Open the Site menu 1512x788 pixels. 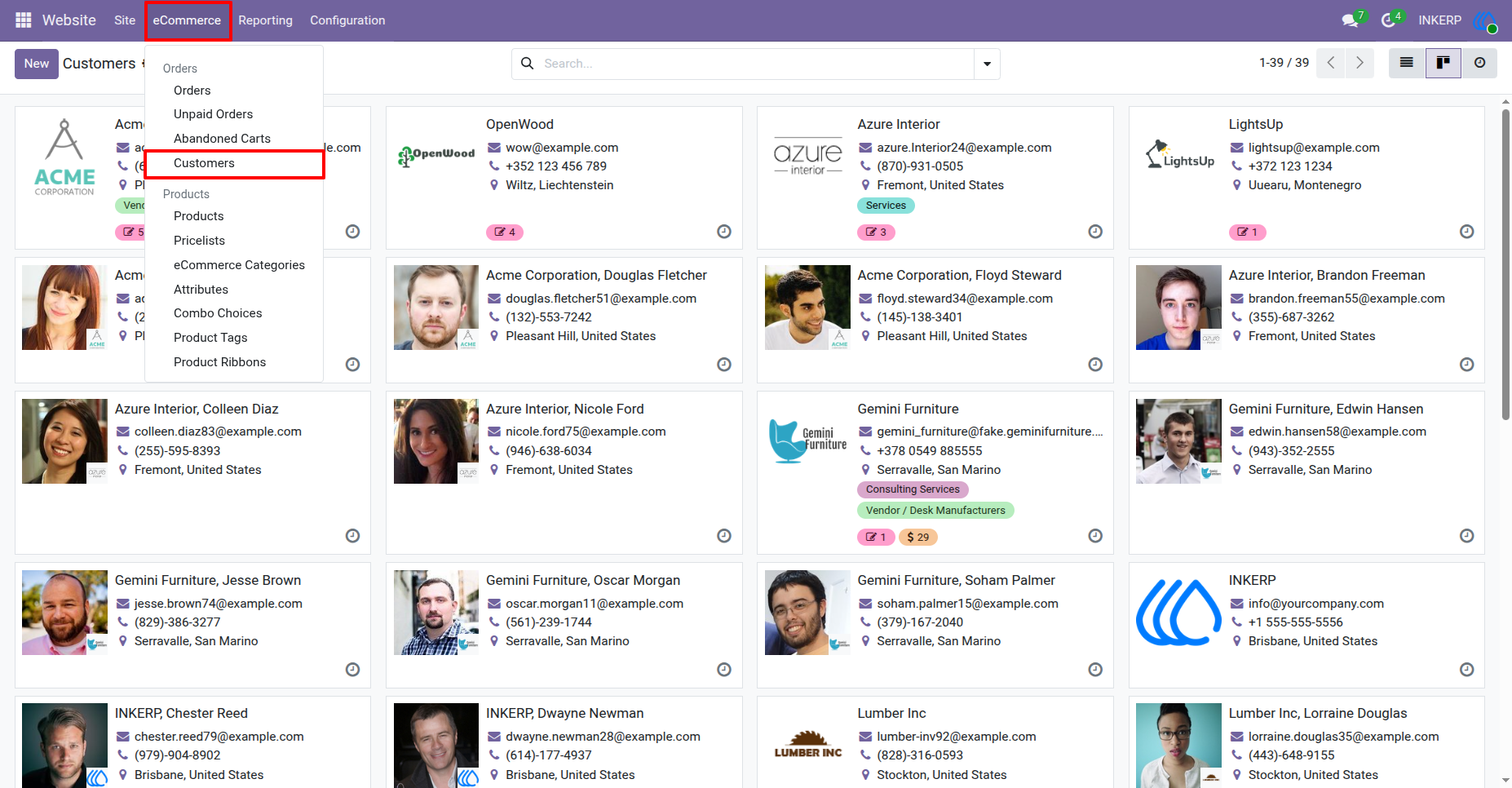[x=125, y=20]
